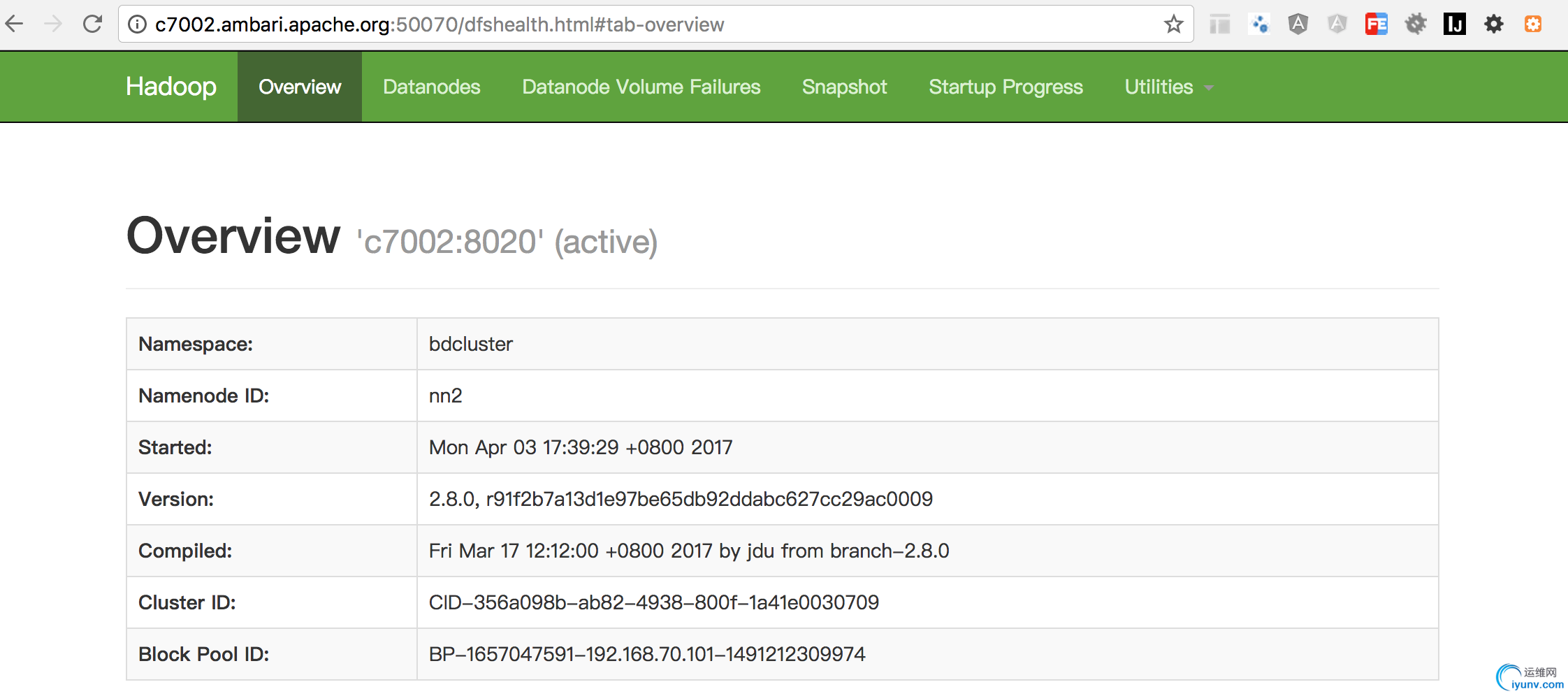Click the Namespace: label cell
Screen dimensions: 1568x696
click(x=272, y=344)
